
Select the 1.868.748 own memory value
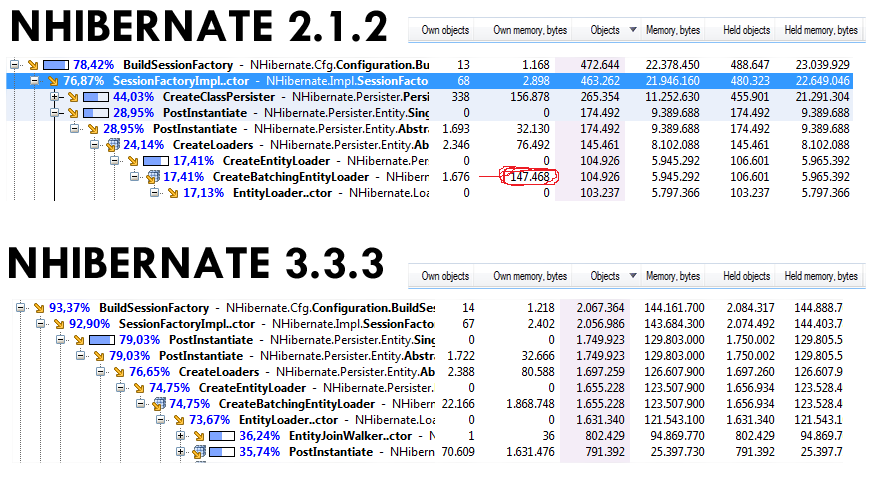(530, 404)
